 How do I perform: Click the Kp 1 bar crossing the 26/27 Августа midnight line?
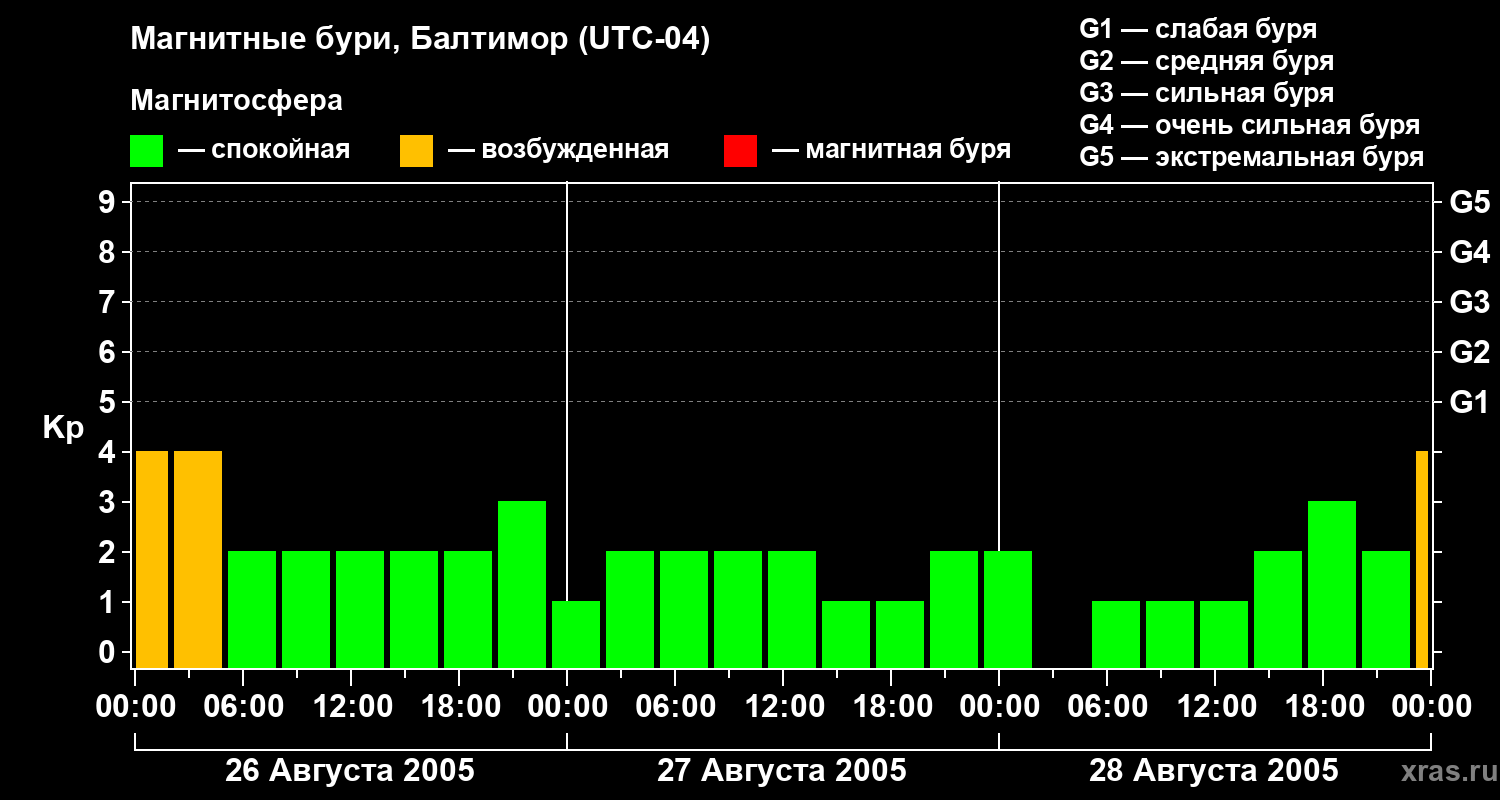tap(576, 635)
